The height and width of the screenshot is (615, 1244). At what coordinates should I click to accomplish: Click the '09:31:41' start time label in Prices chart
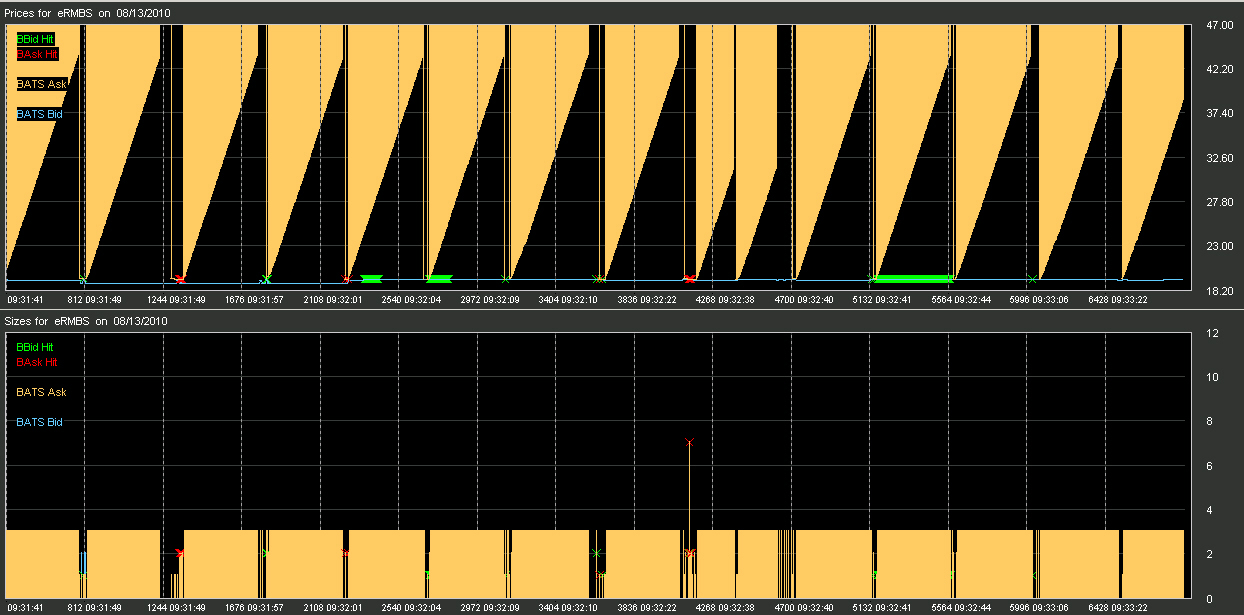pos(25,298)
